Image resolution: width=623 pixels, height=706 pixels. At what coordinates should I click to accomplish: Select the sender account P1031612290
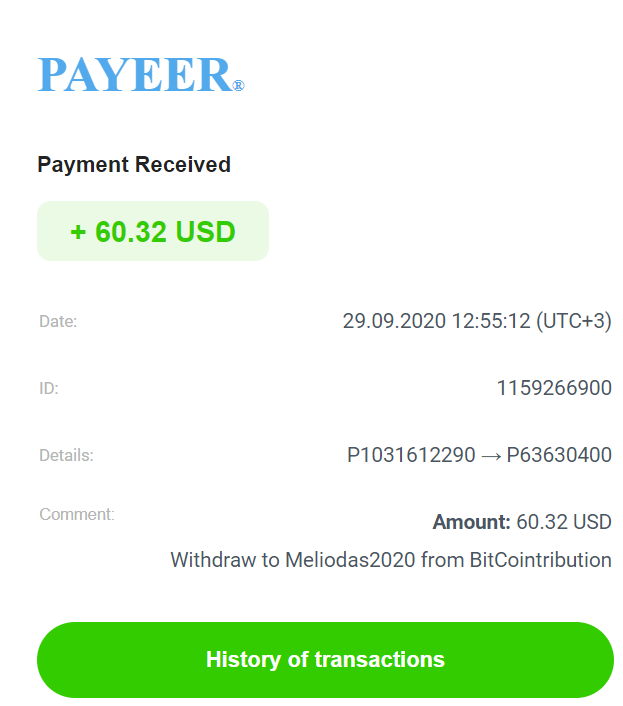click(x=411, y=455)
